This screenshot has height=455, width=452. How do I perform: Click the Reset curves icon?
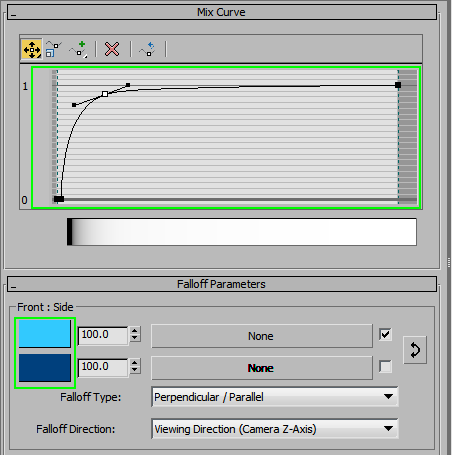[147, 49]
